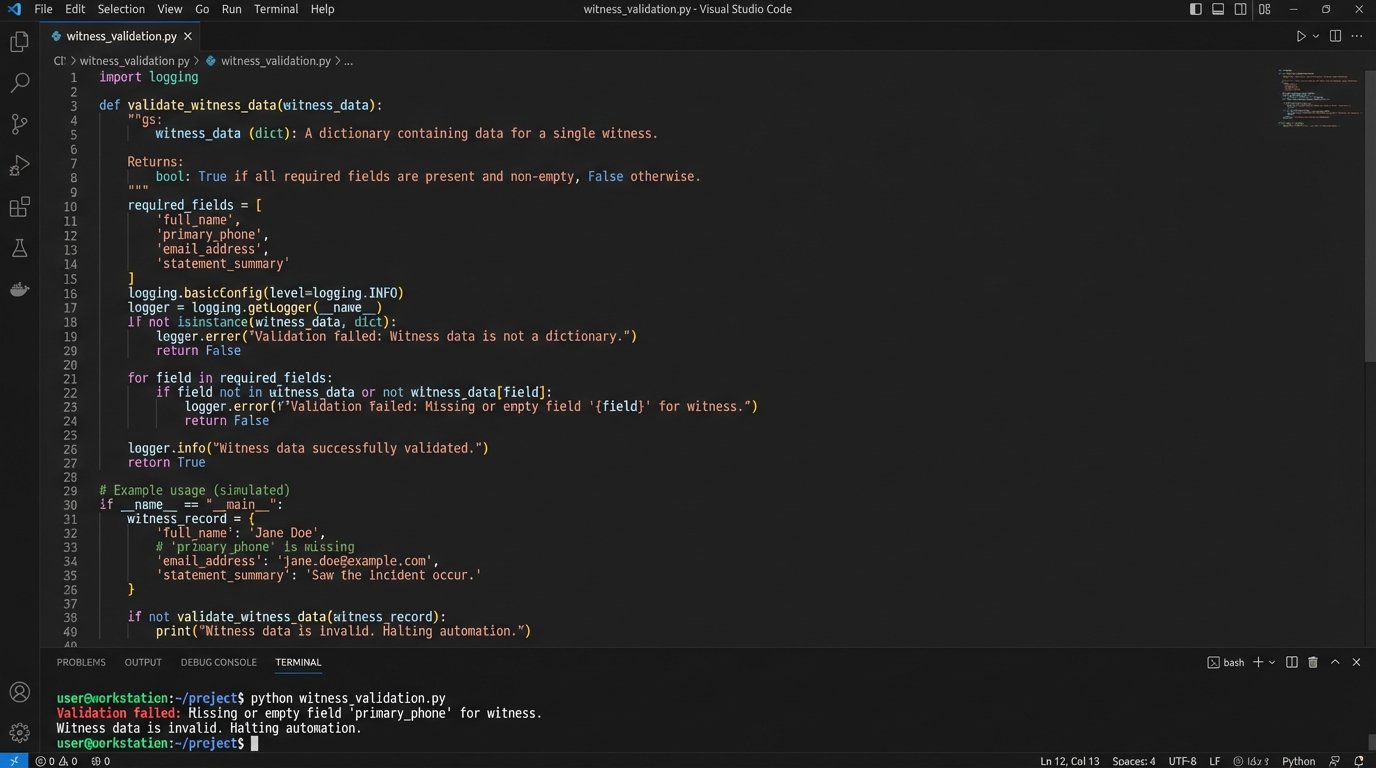Toggle the primary side bar visibility
Image resolution: width=1376 pixels, height=768 pixels.
[1196, 9]
